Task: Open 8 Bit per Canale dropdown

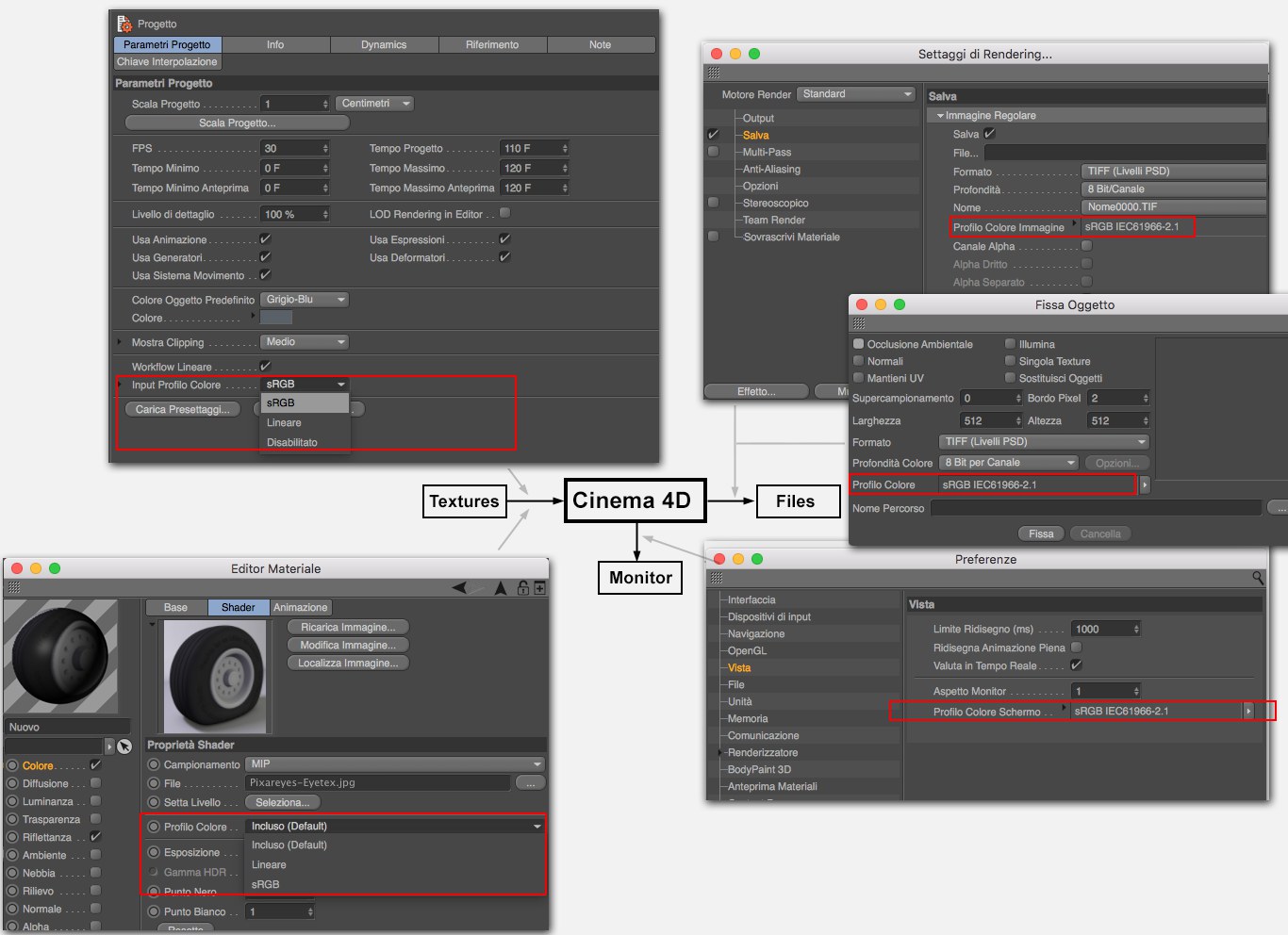Action: pos(1009,463)
